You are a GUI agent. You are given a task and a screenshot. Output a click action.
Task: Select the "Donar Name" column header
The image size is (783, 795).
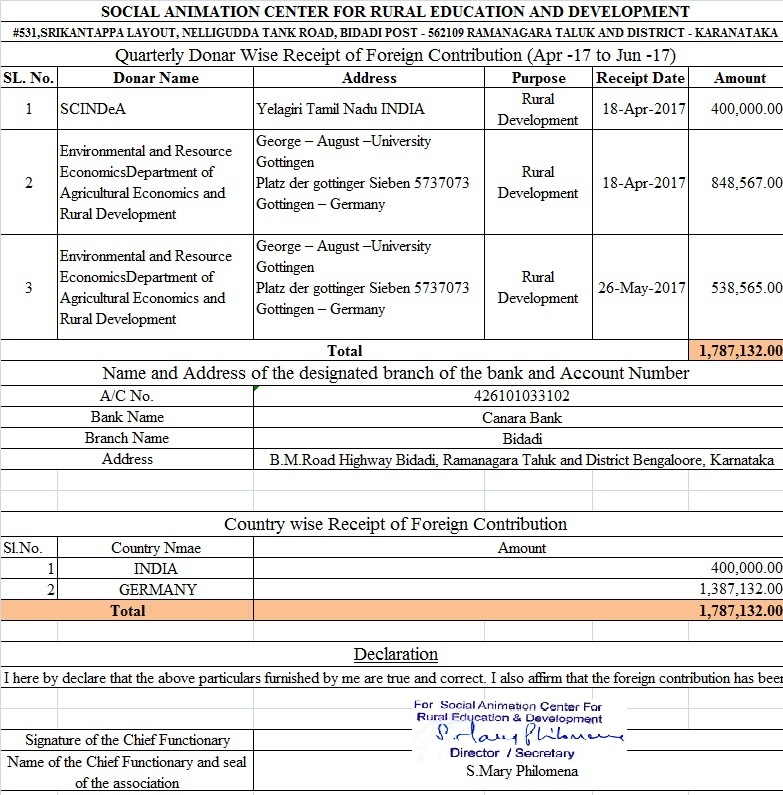pos(156,78)
